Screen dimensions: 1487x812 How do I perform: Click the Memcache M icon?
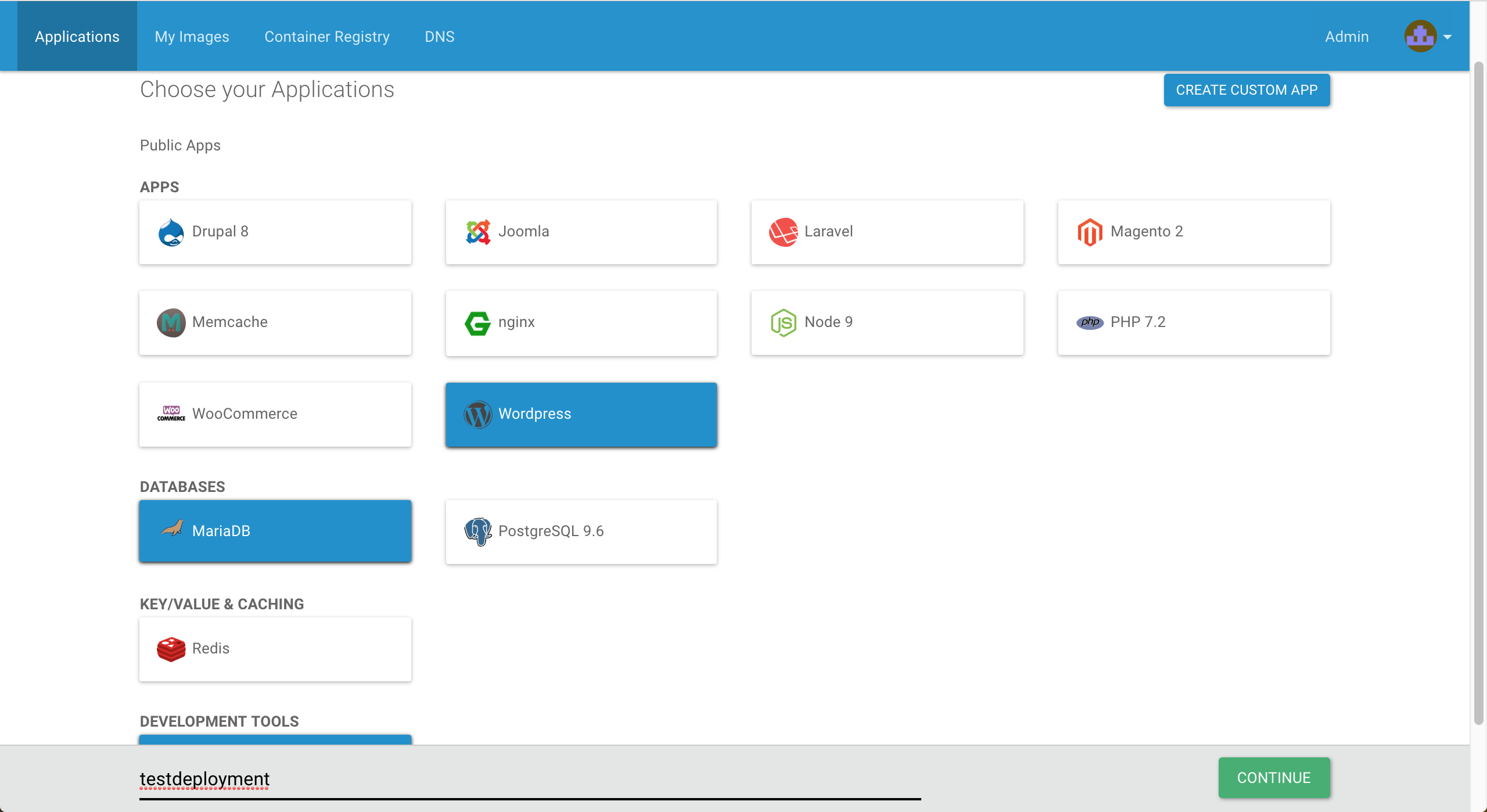[x=171, y=323]
